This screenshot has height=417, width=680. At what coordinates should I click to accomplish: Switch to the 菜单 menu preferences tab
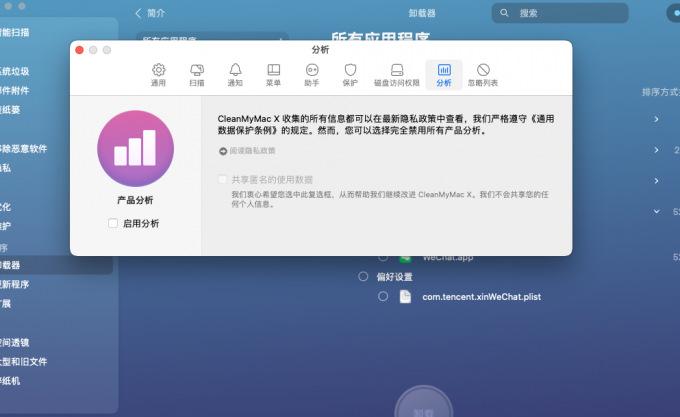(273, 75)
